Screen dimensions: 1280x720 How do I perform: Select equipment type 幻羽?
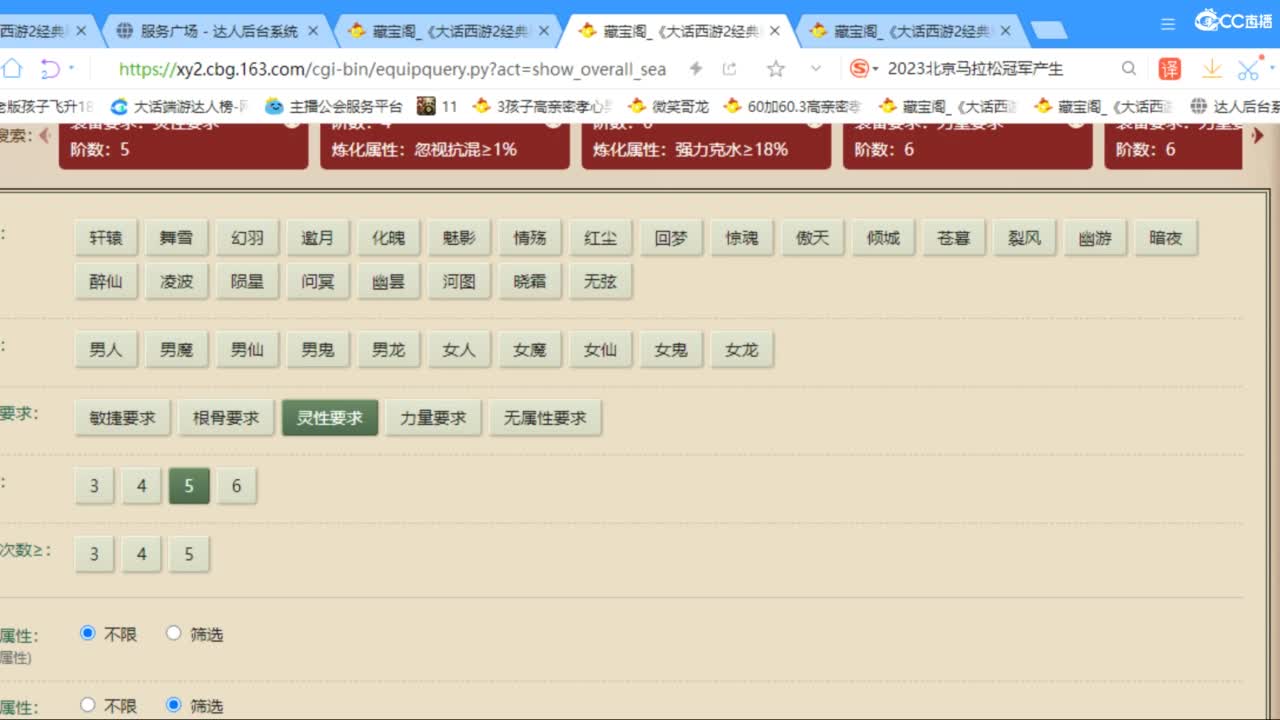point(247,238)
